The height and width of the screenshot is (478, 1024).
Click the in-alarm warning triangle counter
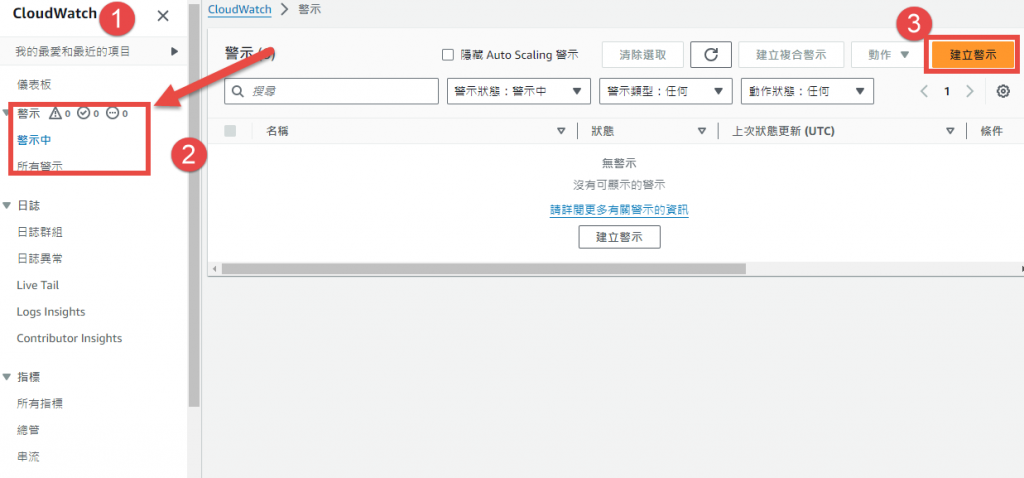tap(59, 113)
